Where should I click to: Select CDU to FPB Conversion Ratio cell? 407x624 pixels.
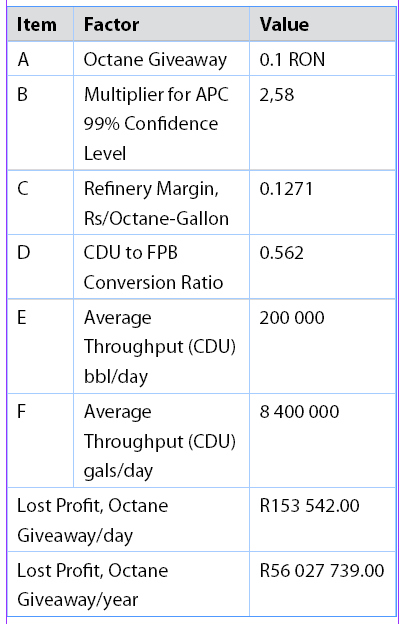(x=161, y=267)
